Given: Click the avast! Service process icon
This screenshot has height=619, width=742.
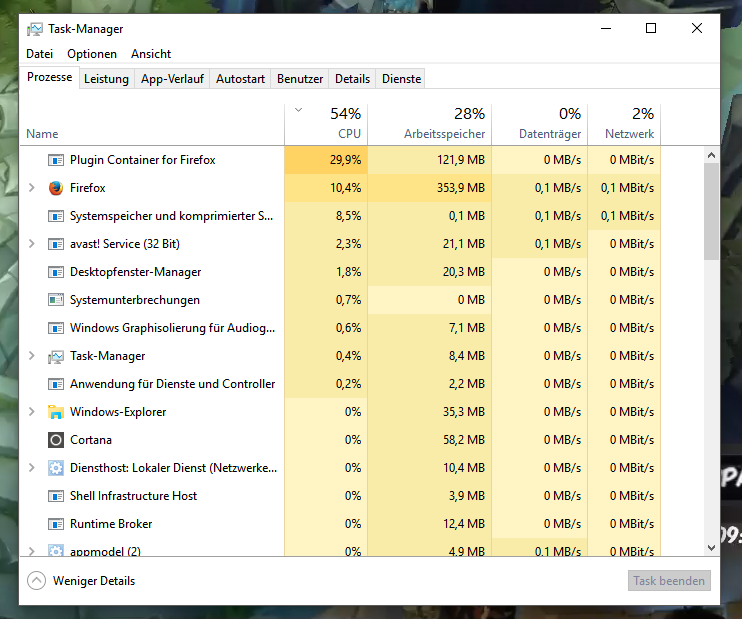Looking at the screenshot, I should pyautogui.click(x=56, y=244).
